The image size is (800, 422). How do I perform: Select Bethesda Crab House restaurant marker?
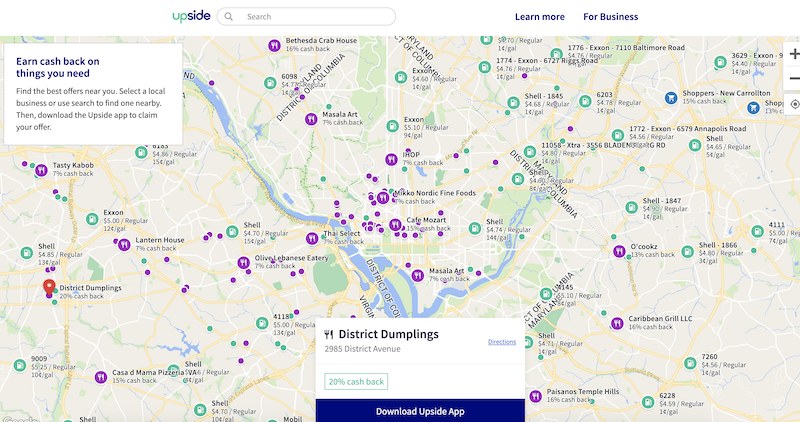coord(274,45)
